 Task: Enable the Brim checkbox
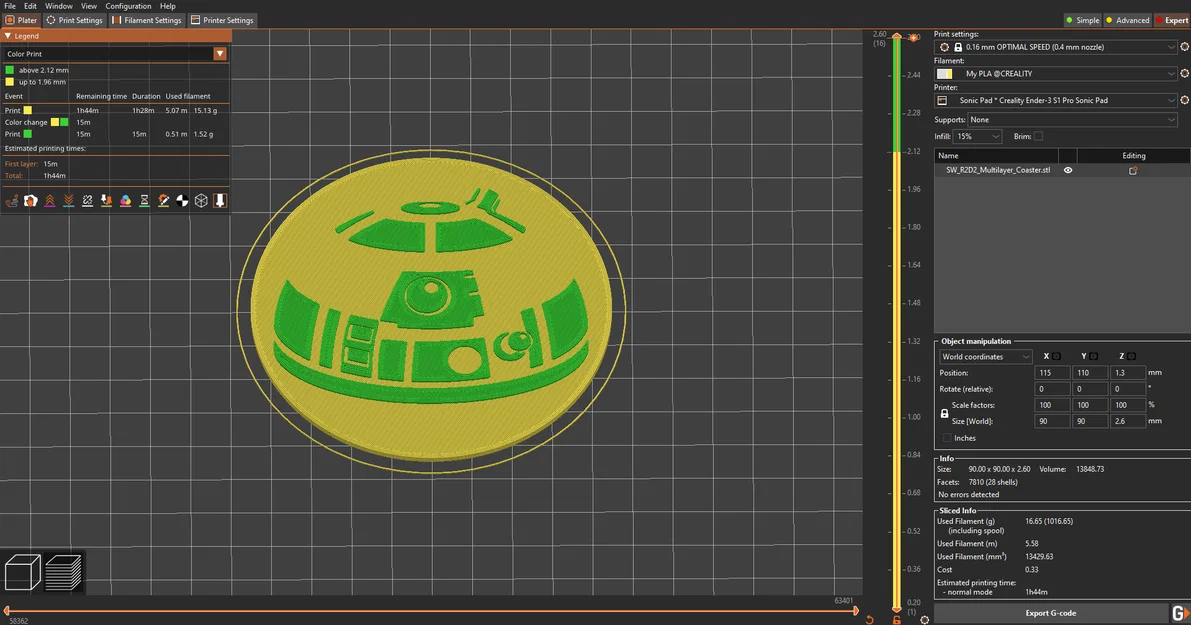[x=1038, y=137]
